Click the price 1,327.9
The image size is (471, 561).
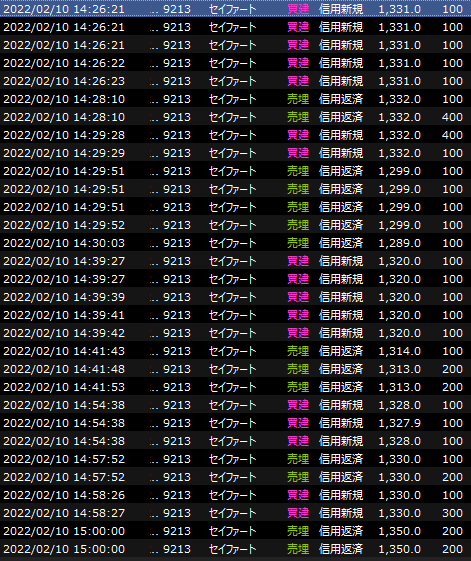[399, 423]
